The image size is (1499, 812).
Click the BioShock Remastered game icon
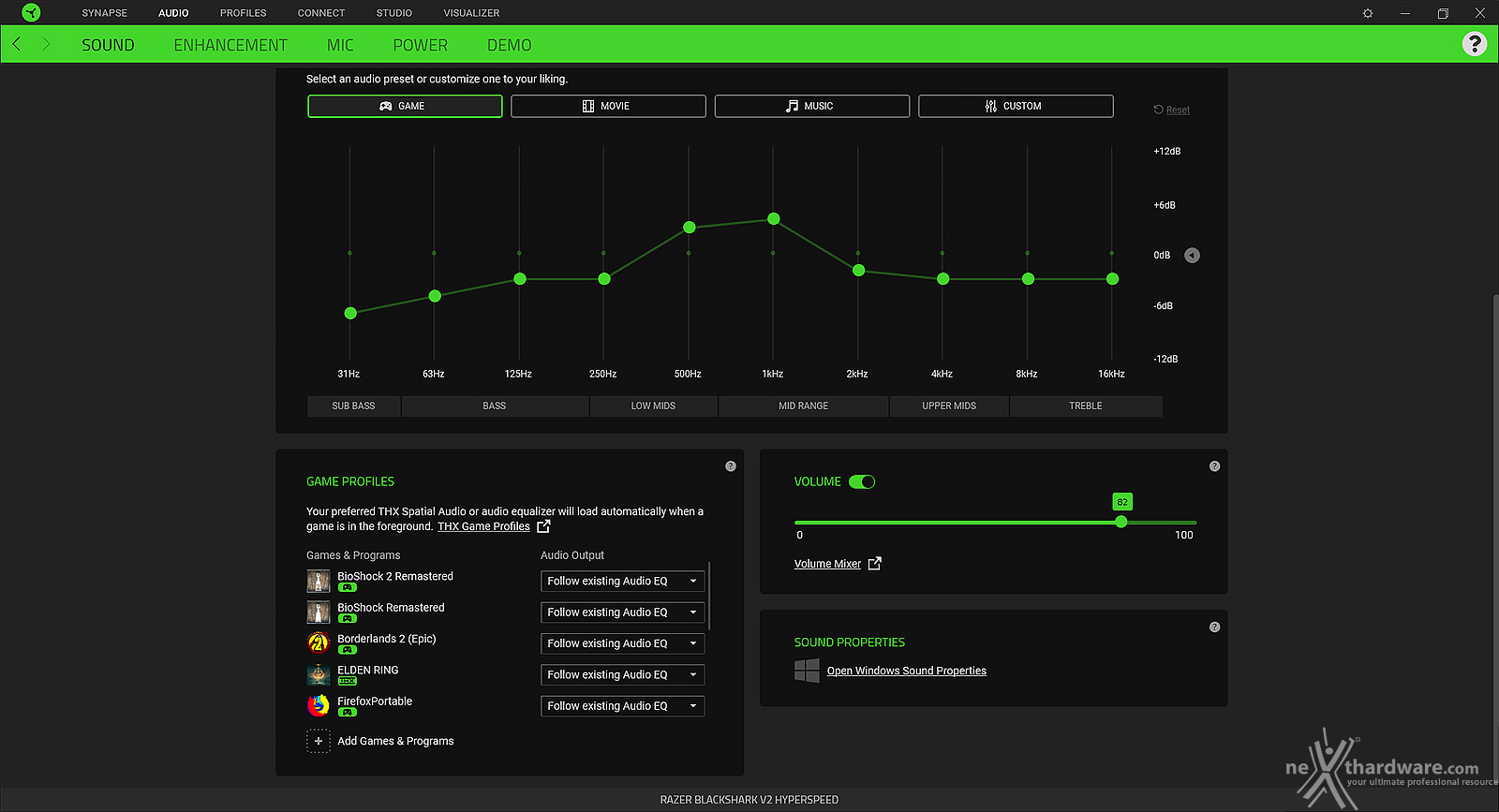(319, 612)
